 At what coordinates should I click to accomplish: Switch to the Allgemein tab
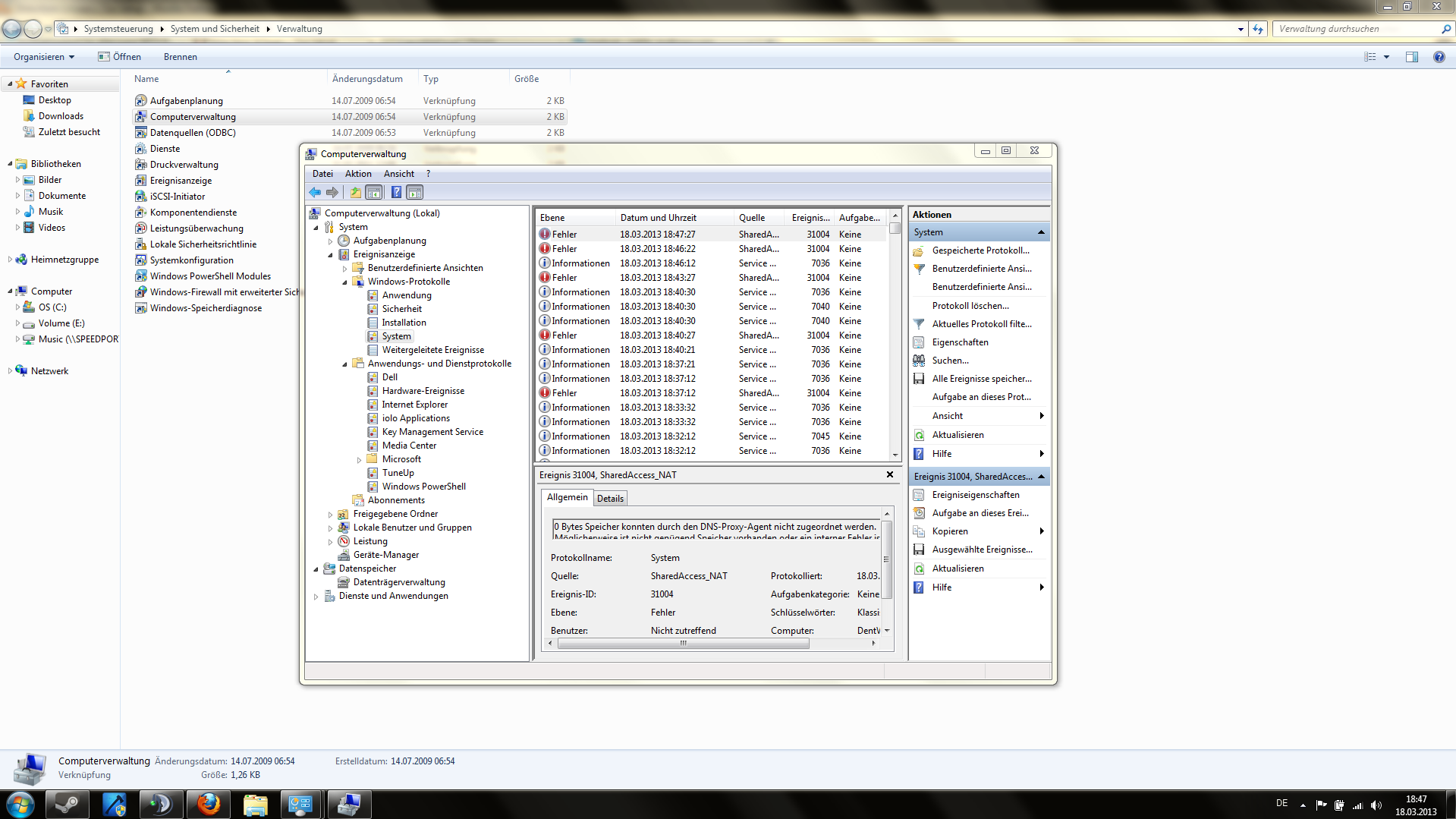(x=568, y=497)
